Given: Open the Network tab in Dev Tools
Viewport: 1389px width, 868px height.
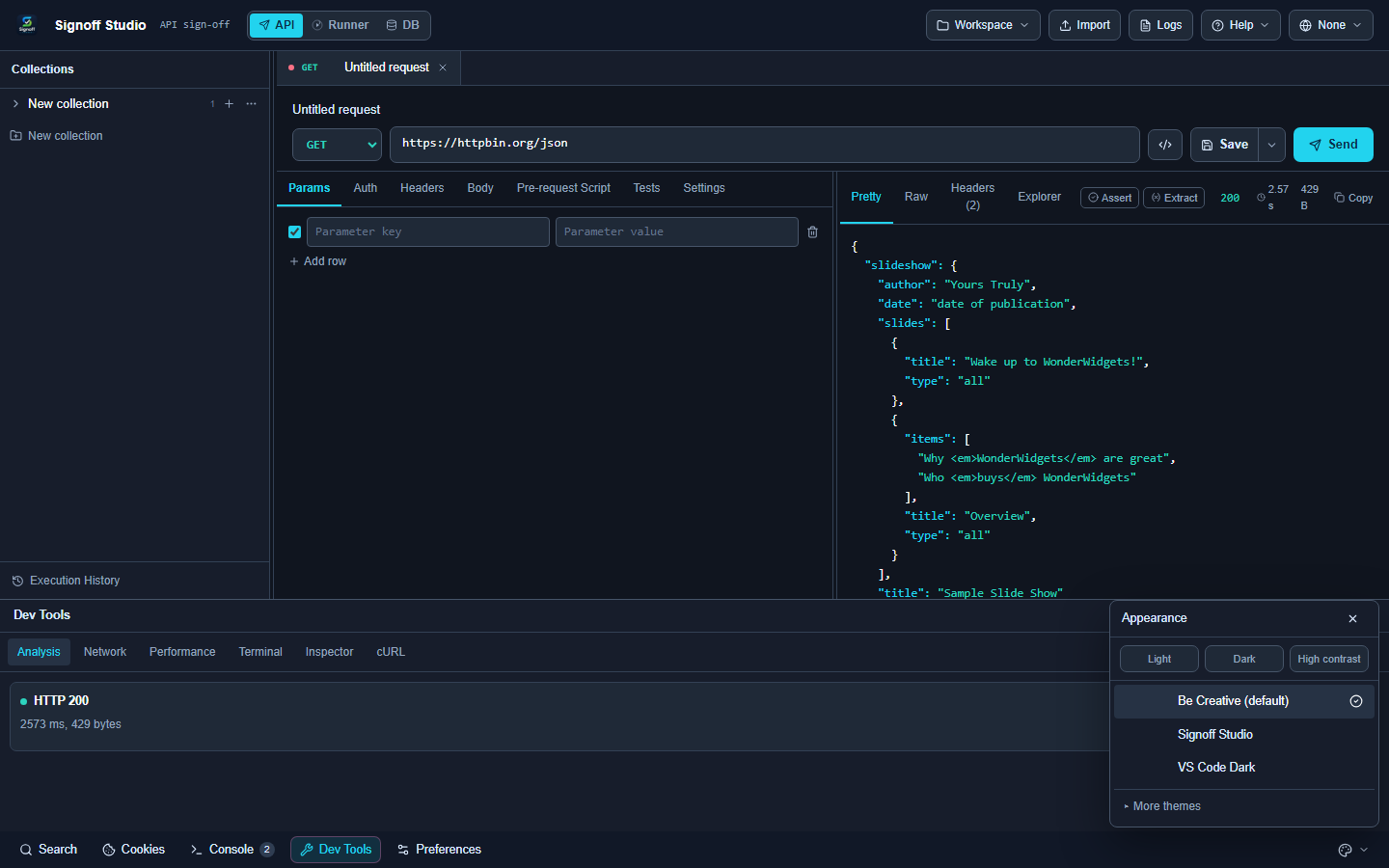Looking at the screenshot, I should (105, 652).
